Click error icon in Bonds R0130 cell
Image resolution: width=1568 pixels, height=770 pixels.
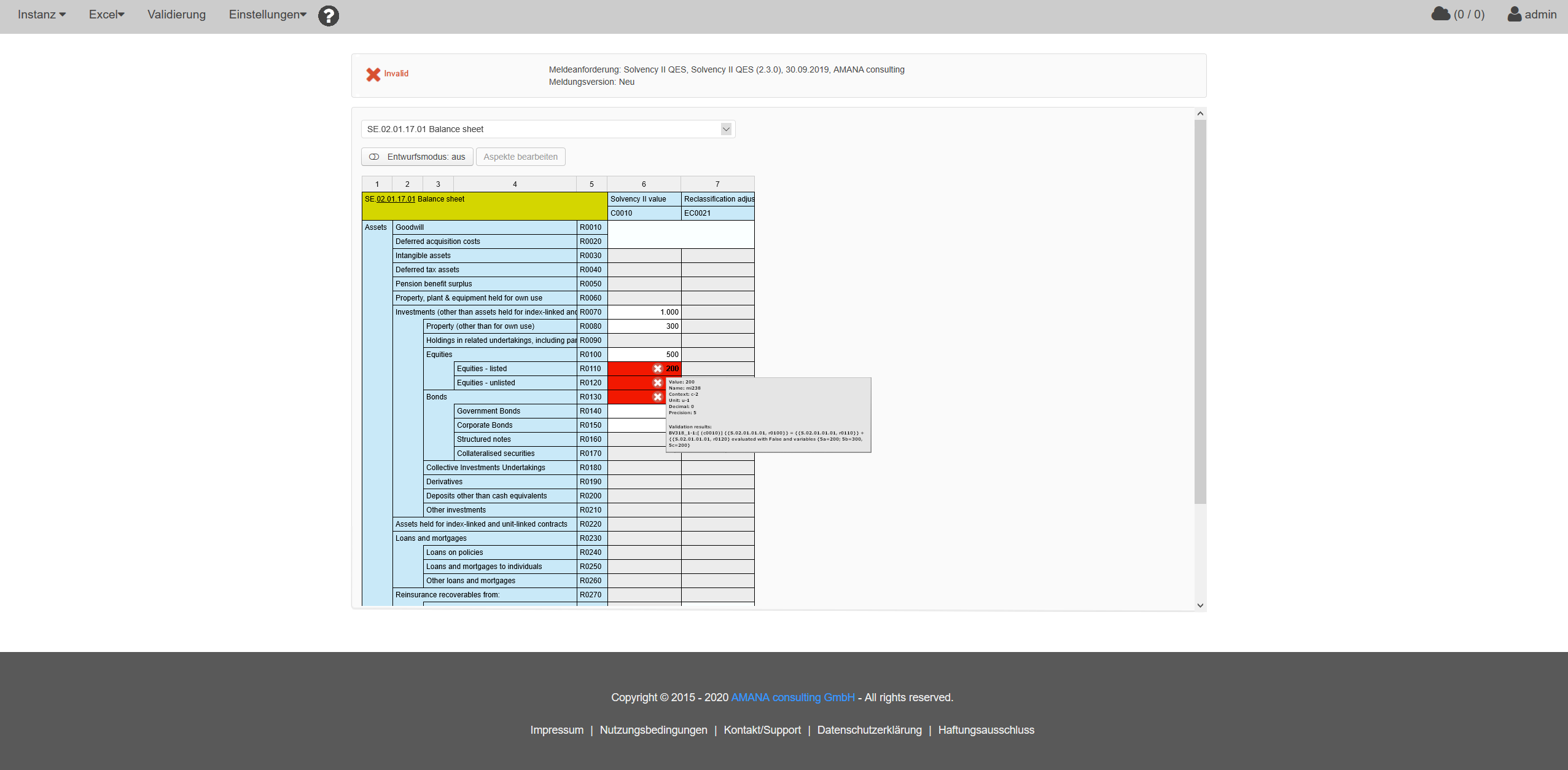pyautogui.click(x=657, y=397)
